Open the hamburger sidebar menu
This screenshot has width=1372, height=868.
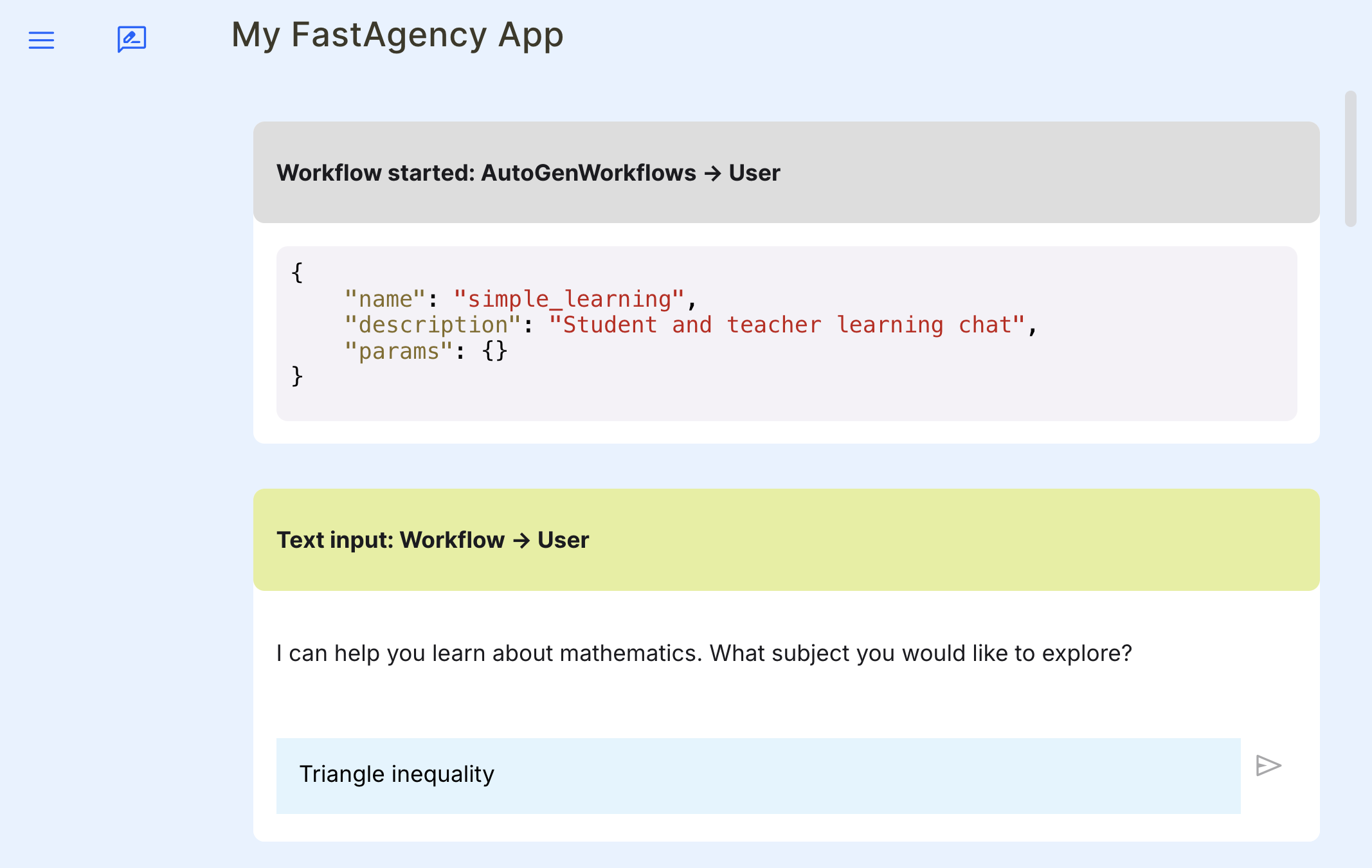point(41,40)
